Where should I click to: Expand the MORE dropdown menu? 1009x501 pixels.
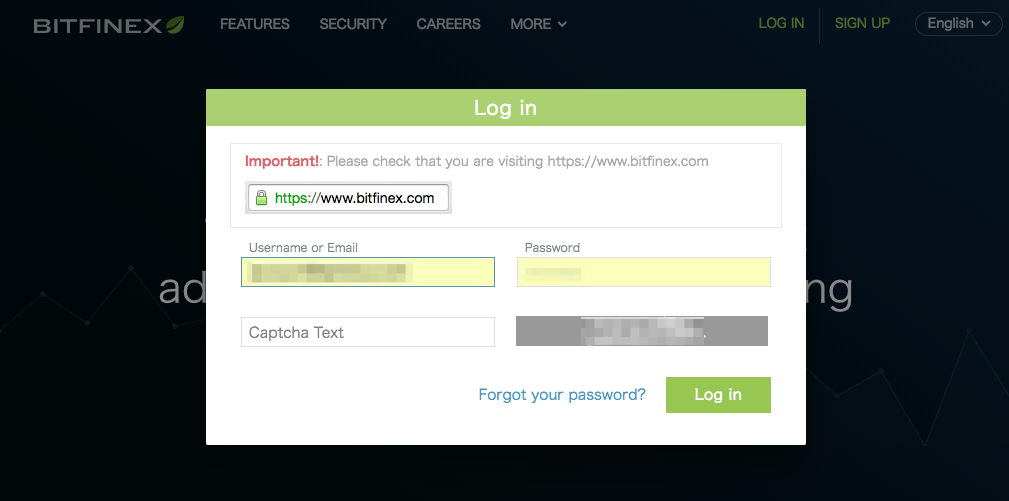539,24
